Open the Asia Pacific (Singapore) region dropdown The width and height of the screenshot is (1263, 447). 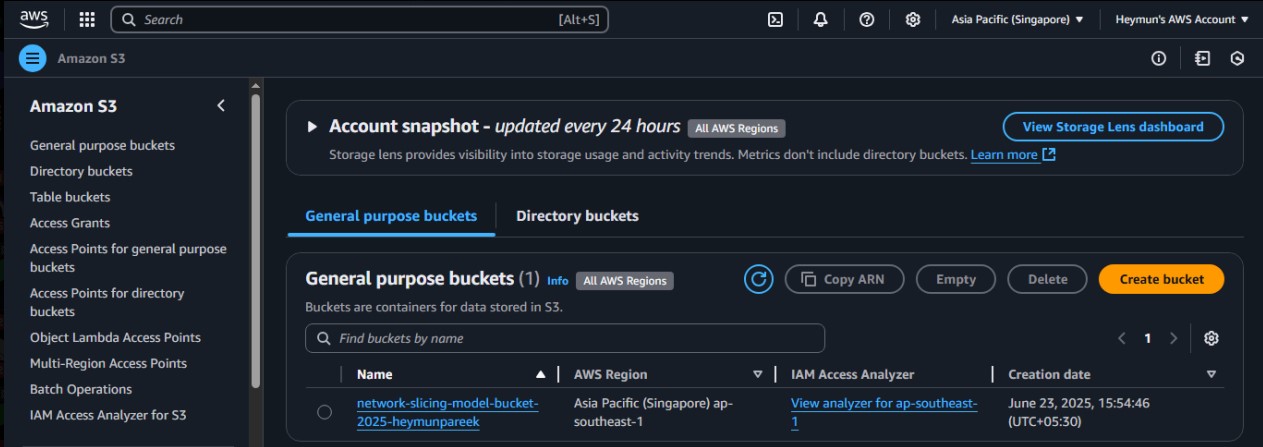click(1017, 19)
